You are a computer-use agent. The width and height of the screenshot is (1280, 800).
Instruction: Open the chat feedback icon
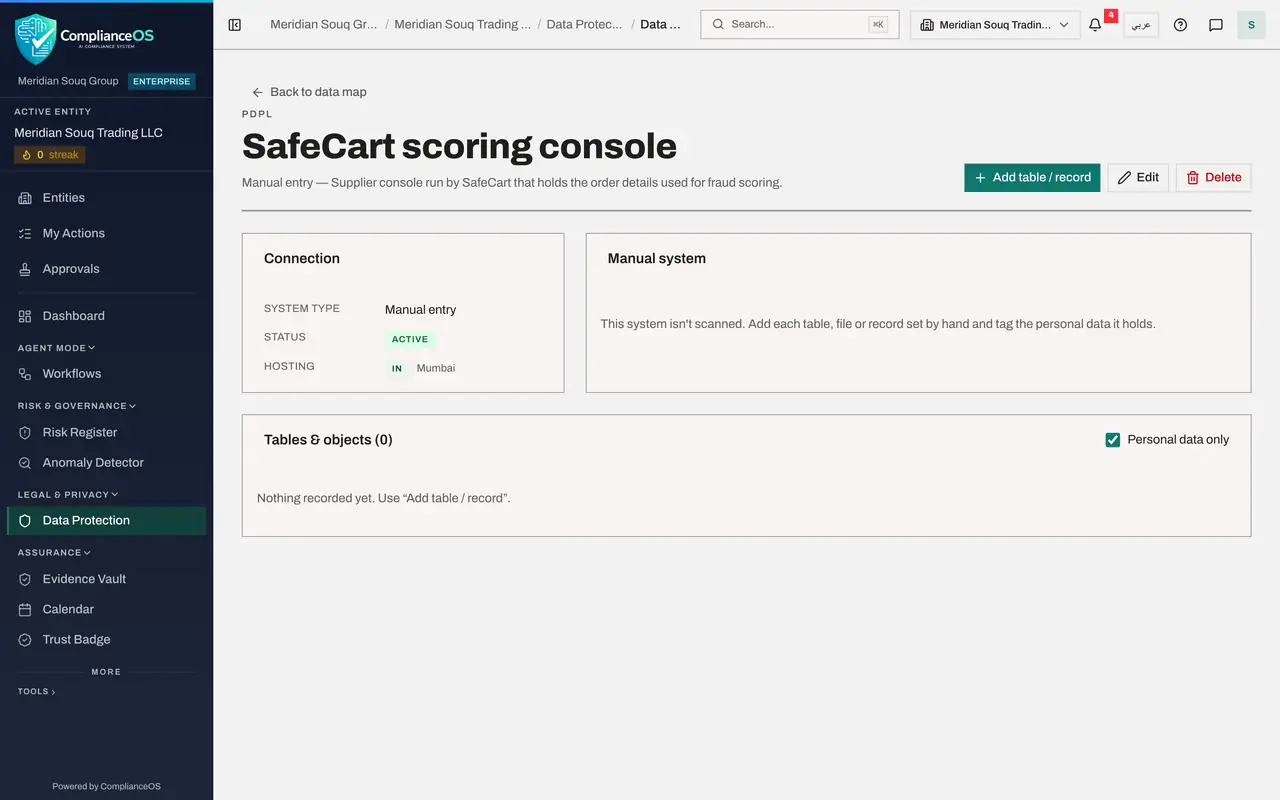[1216, 25]
